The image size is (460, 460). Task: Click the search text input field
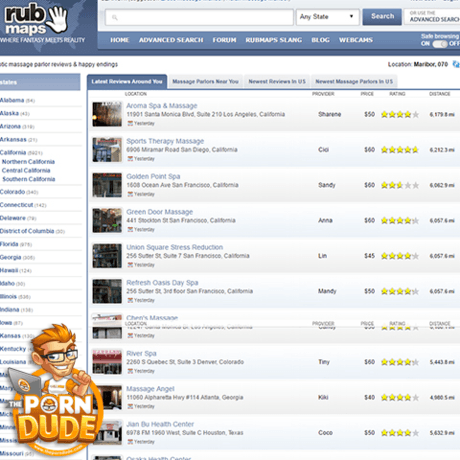[x=199, y=17]
